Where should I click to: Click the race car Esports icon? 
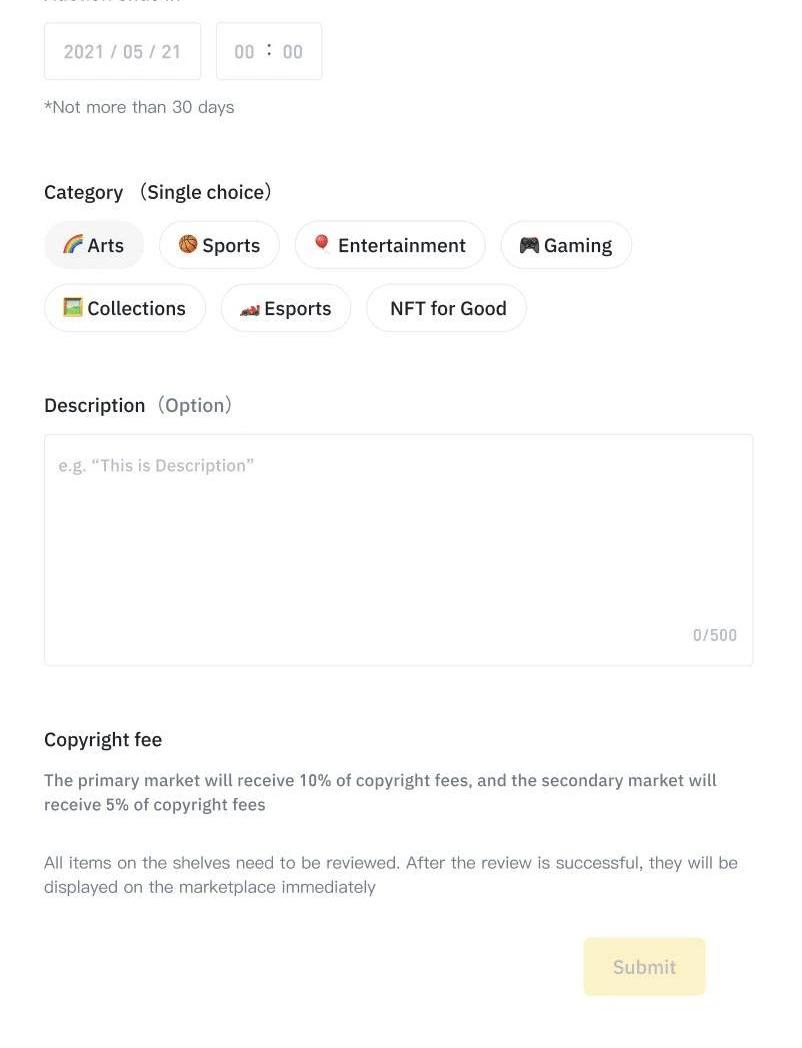pos(250,309)
